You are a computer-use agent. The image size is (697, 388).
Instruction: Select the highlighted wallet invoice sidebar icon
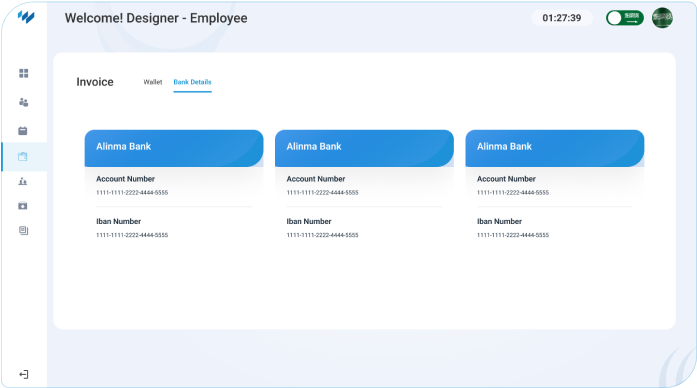(x=23, y=156)
